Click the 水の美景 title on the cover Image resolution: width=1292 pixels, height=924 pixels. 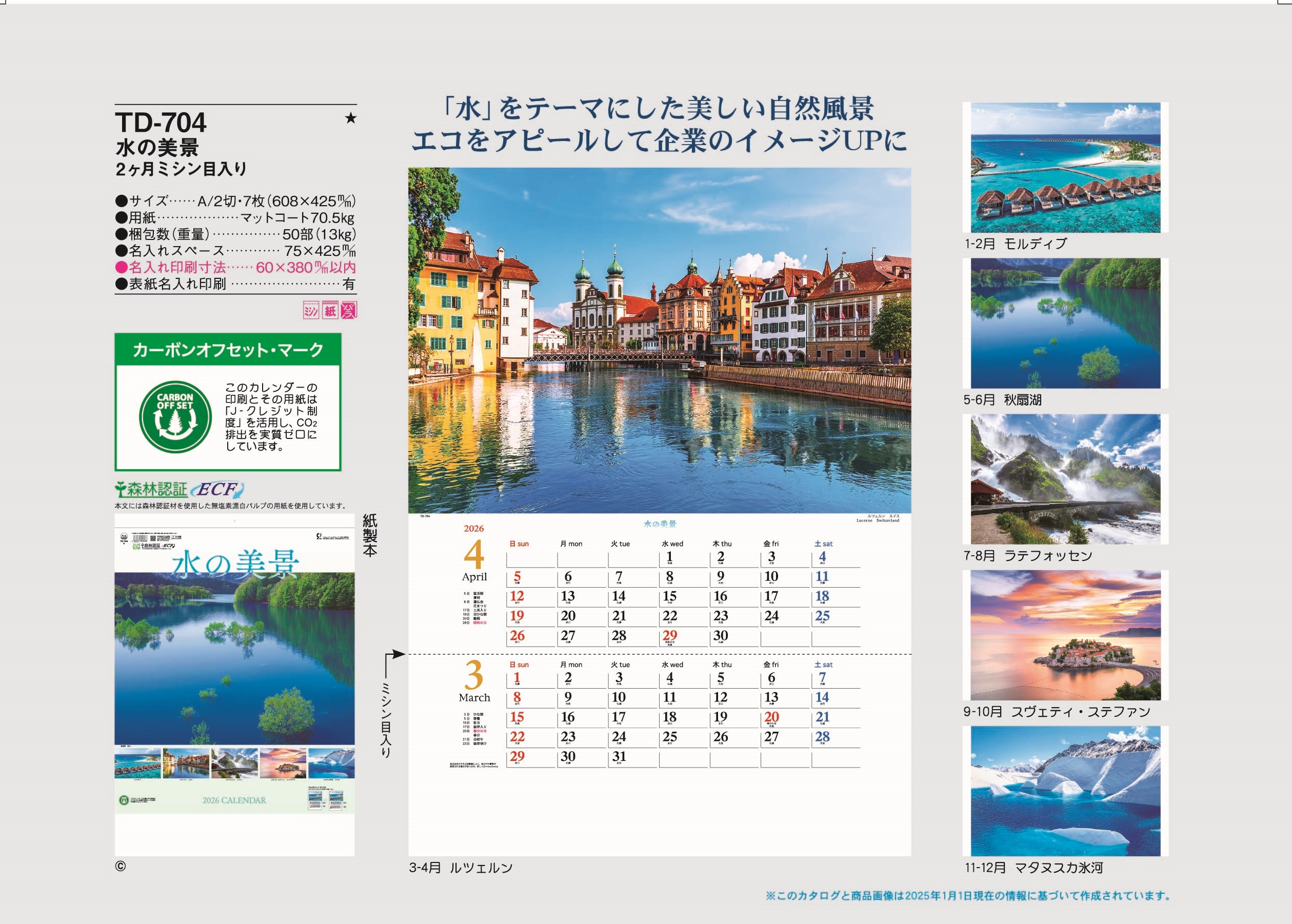235,565
